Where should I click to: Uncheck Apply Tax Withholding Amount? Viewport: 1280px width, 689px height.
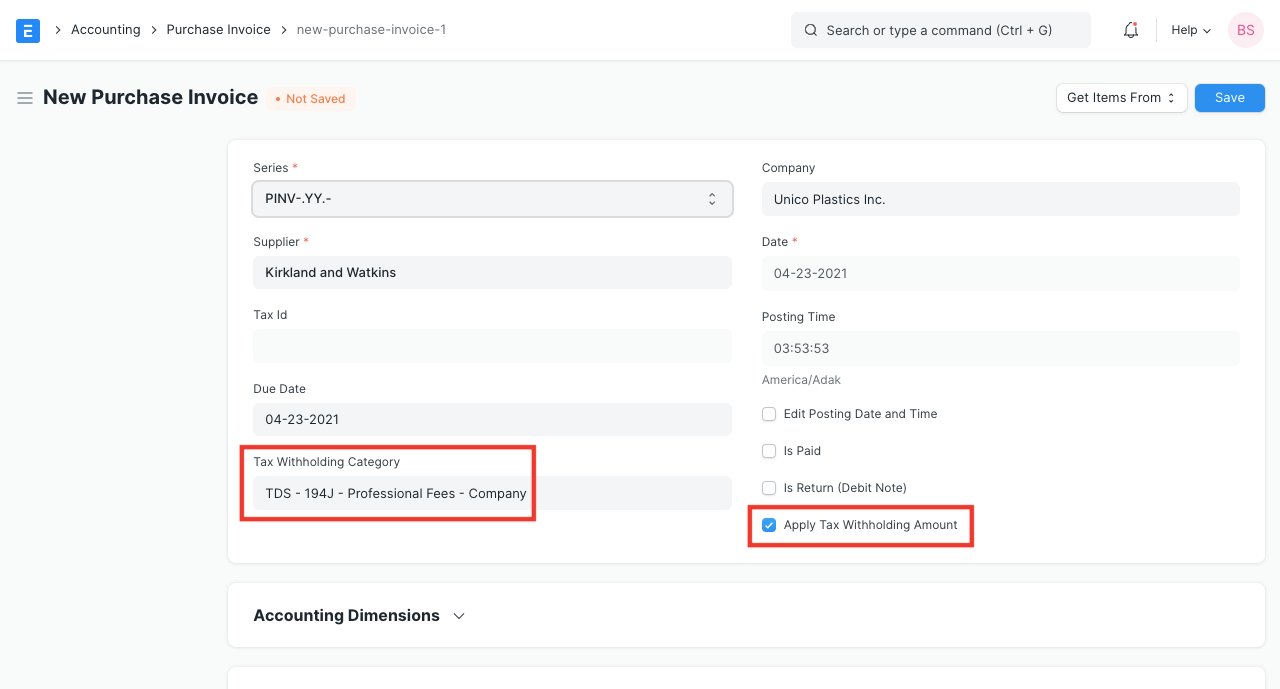coord(769,524)
